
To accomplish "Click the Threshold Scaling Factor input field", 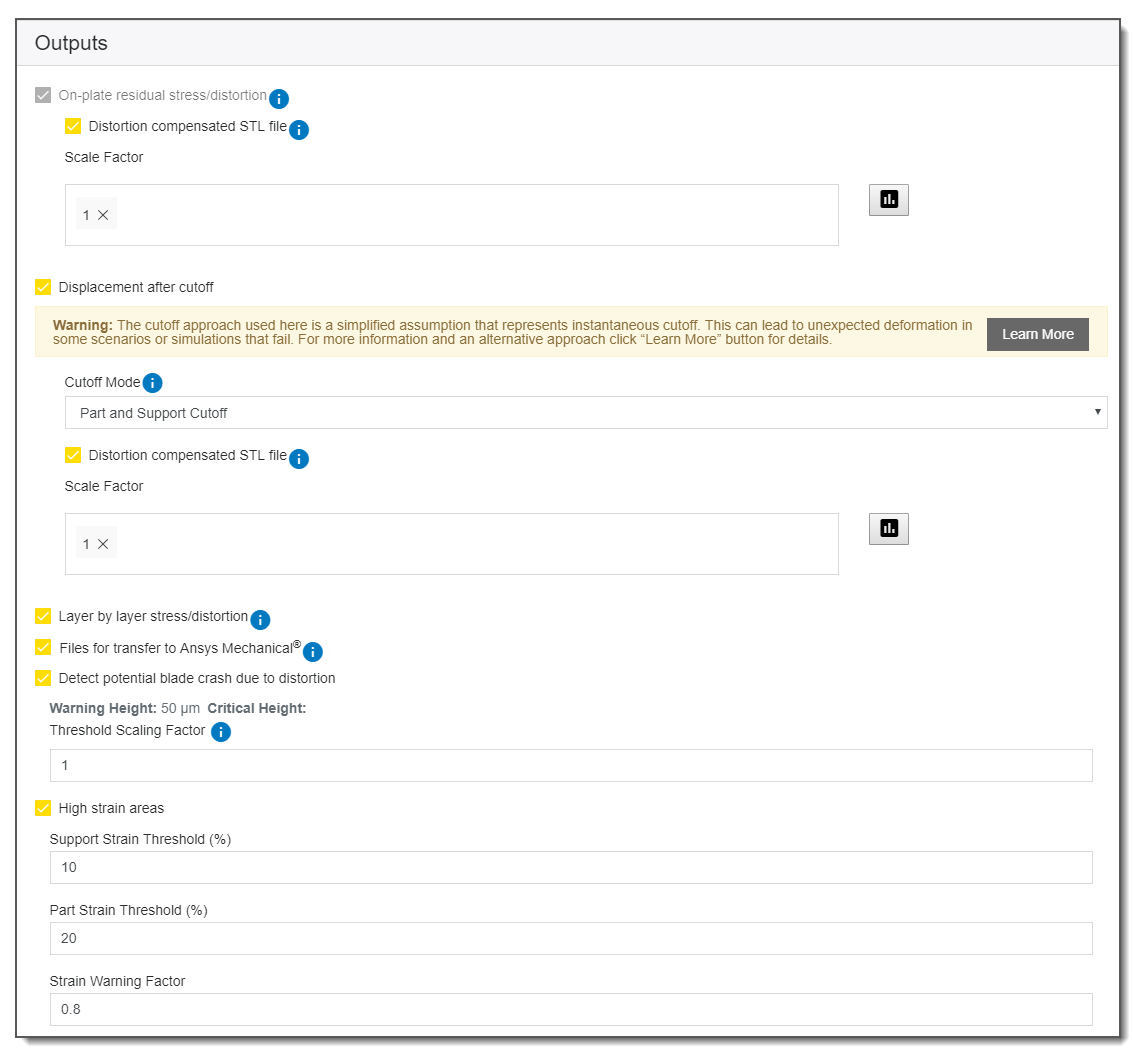I will [x=570, y=765].
